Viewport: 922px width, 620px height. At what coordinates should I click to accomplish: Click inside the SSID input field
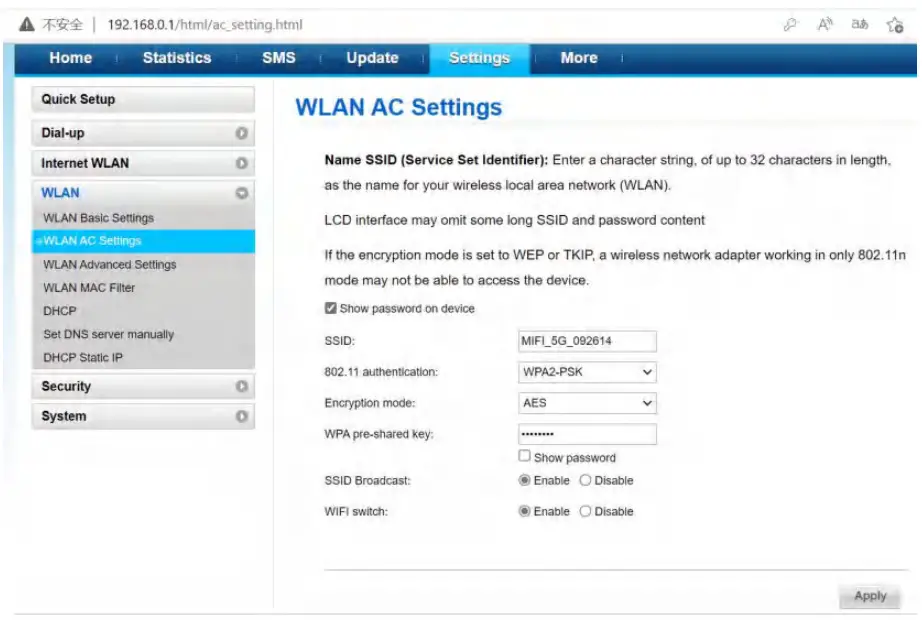click(x=587, y=341)
